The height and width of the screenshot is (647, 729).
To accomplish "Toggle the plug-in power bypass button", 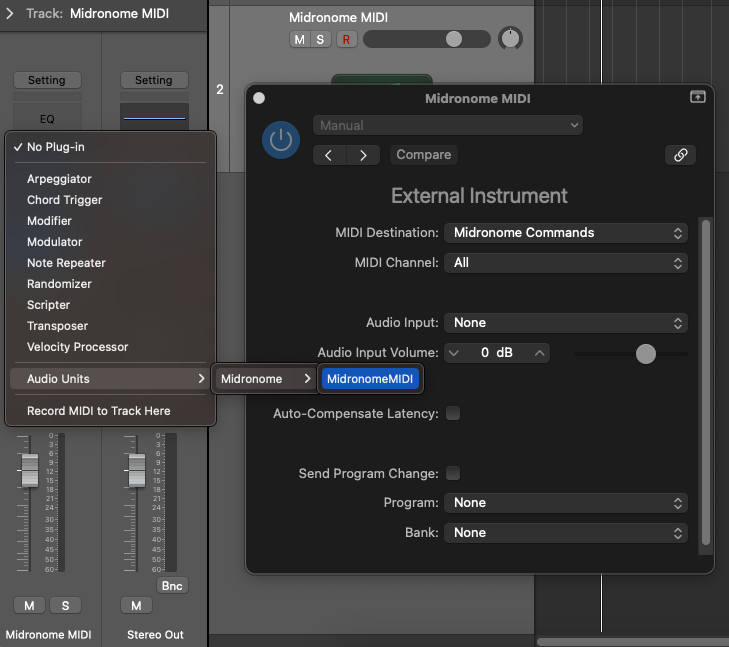I will pyautogui.click(x=281, y=141).
